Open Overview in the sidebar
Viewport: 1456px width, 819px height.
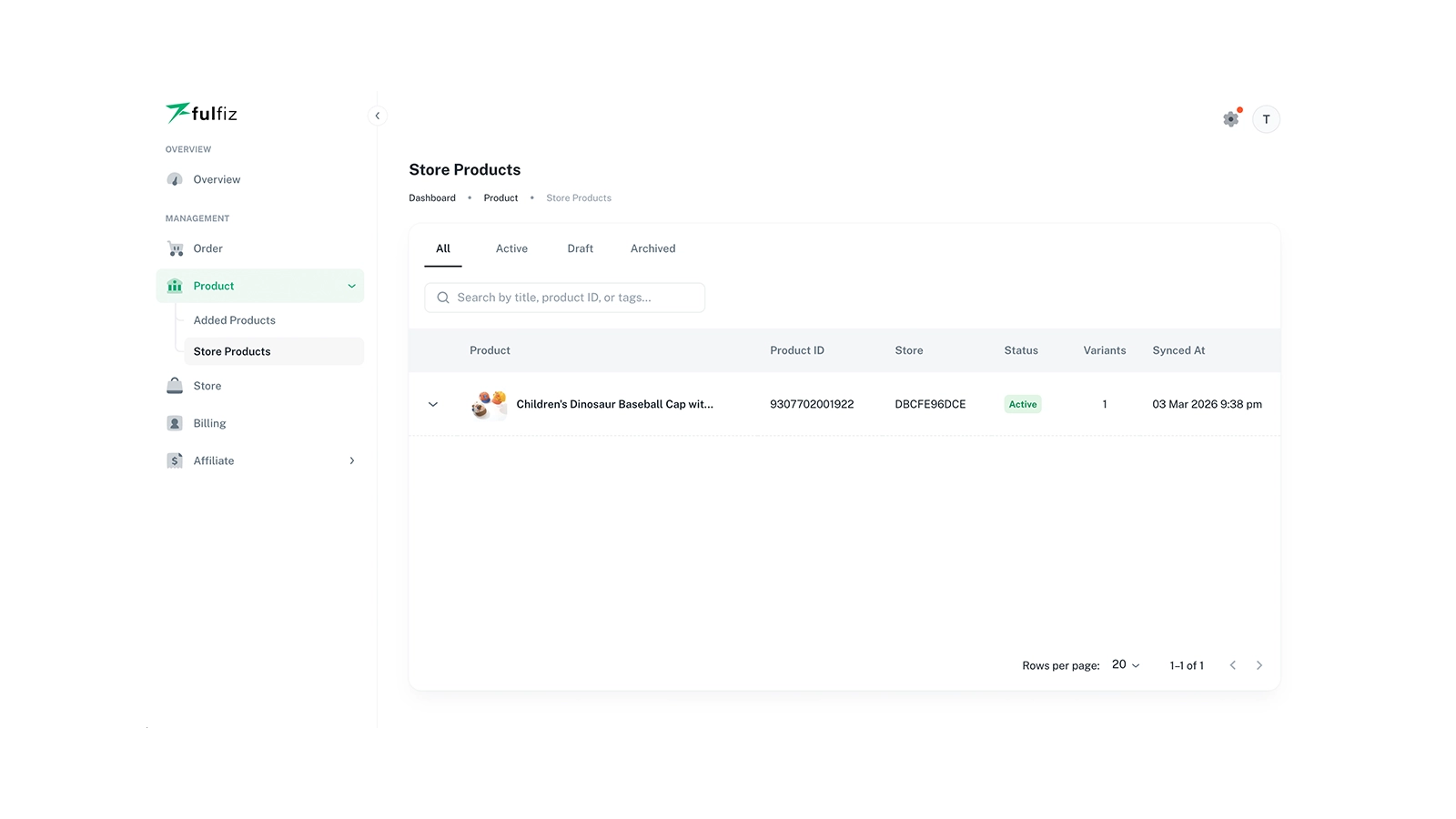click(260, 179)
